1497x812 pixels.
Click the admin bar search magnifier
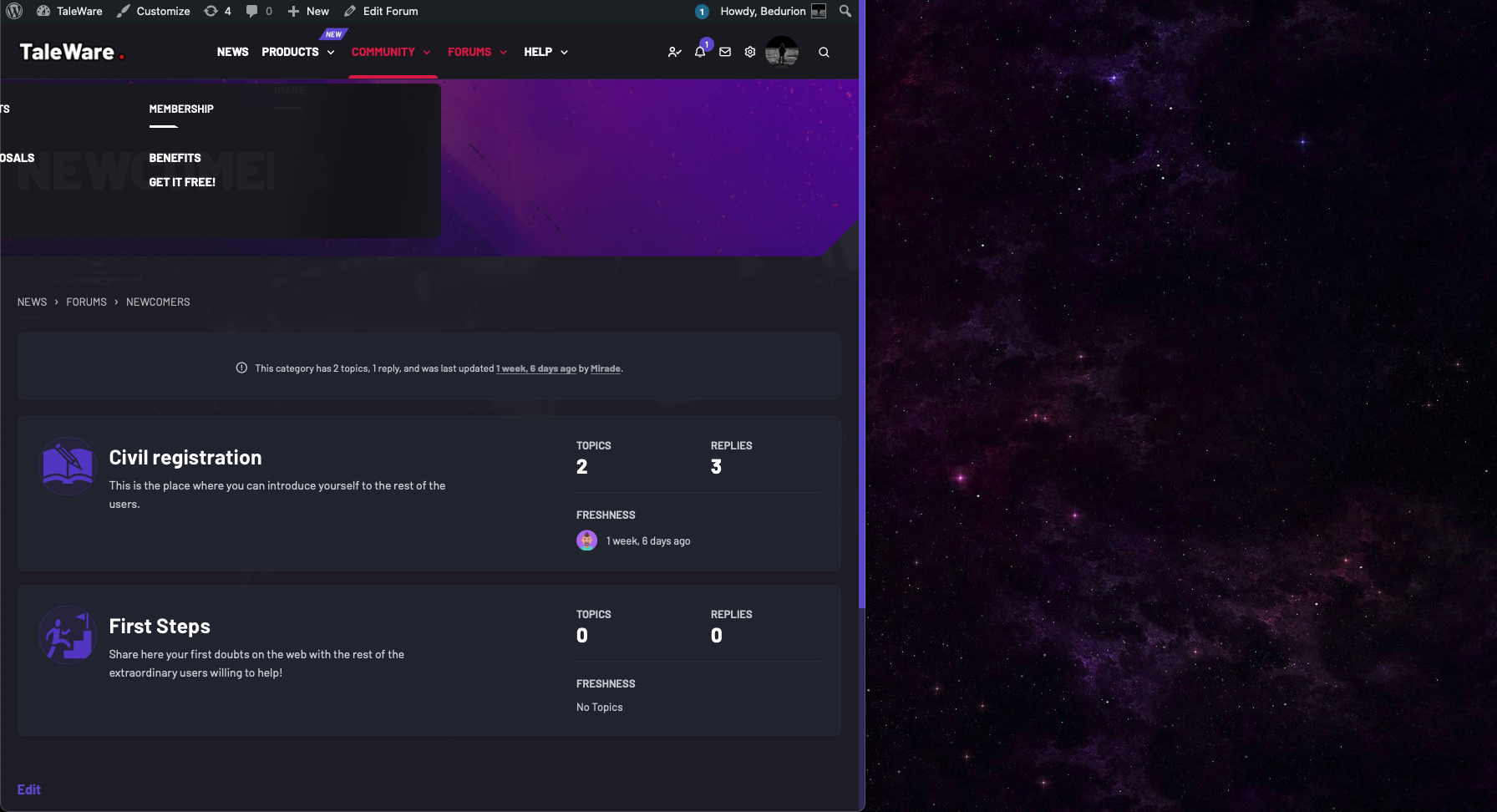click(x=845, y=11)
